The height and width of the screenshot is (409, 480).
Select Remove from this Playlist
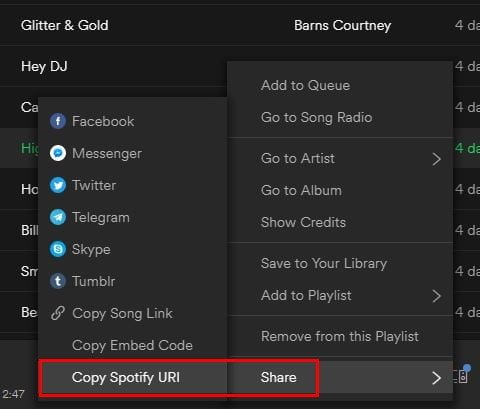pos(340,336)
